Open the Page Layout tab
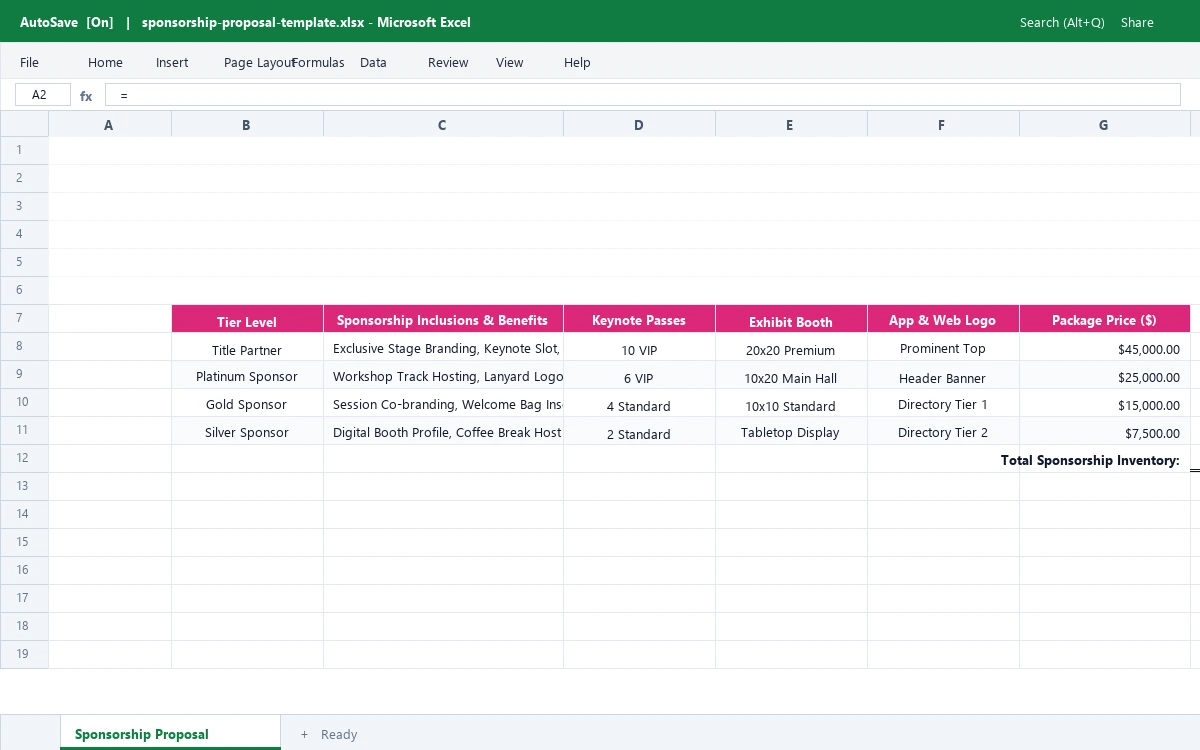The width and height of the screenshot is (1200, 750). [x=259, y=62]
